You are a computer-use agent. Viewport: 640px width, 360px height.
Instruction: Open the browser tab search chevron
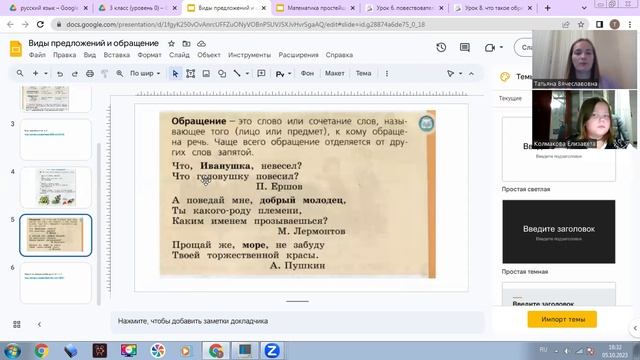584,8
